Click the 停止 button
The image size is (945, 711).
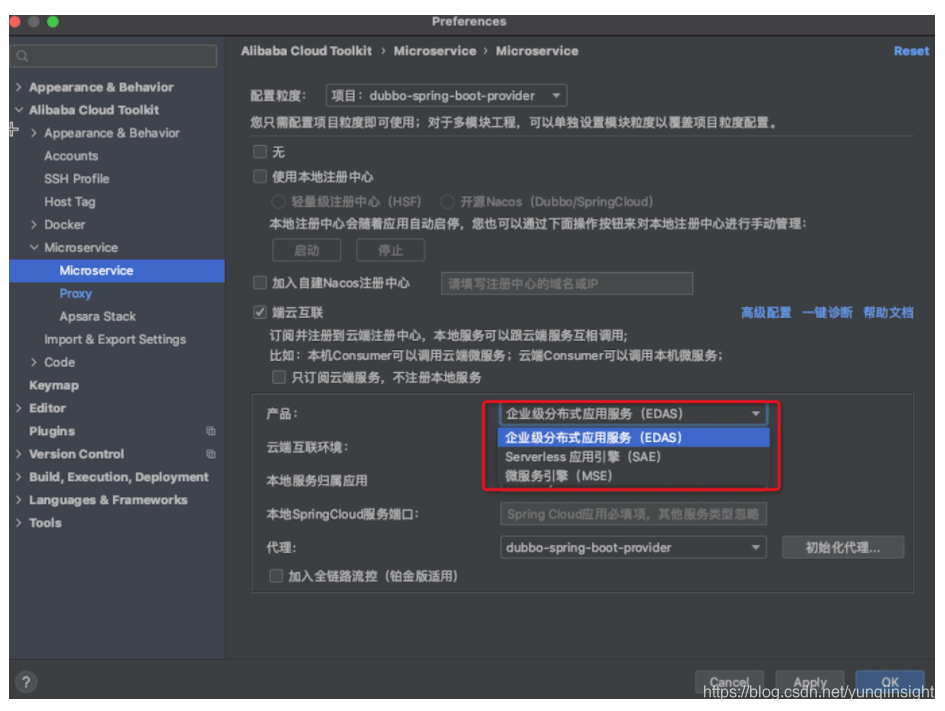pyautogui.click(x=391, y=250)
